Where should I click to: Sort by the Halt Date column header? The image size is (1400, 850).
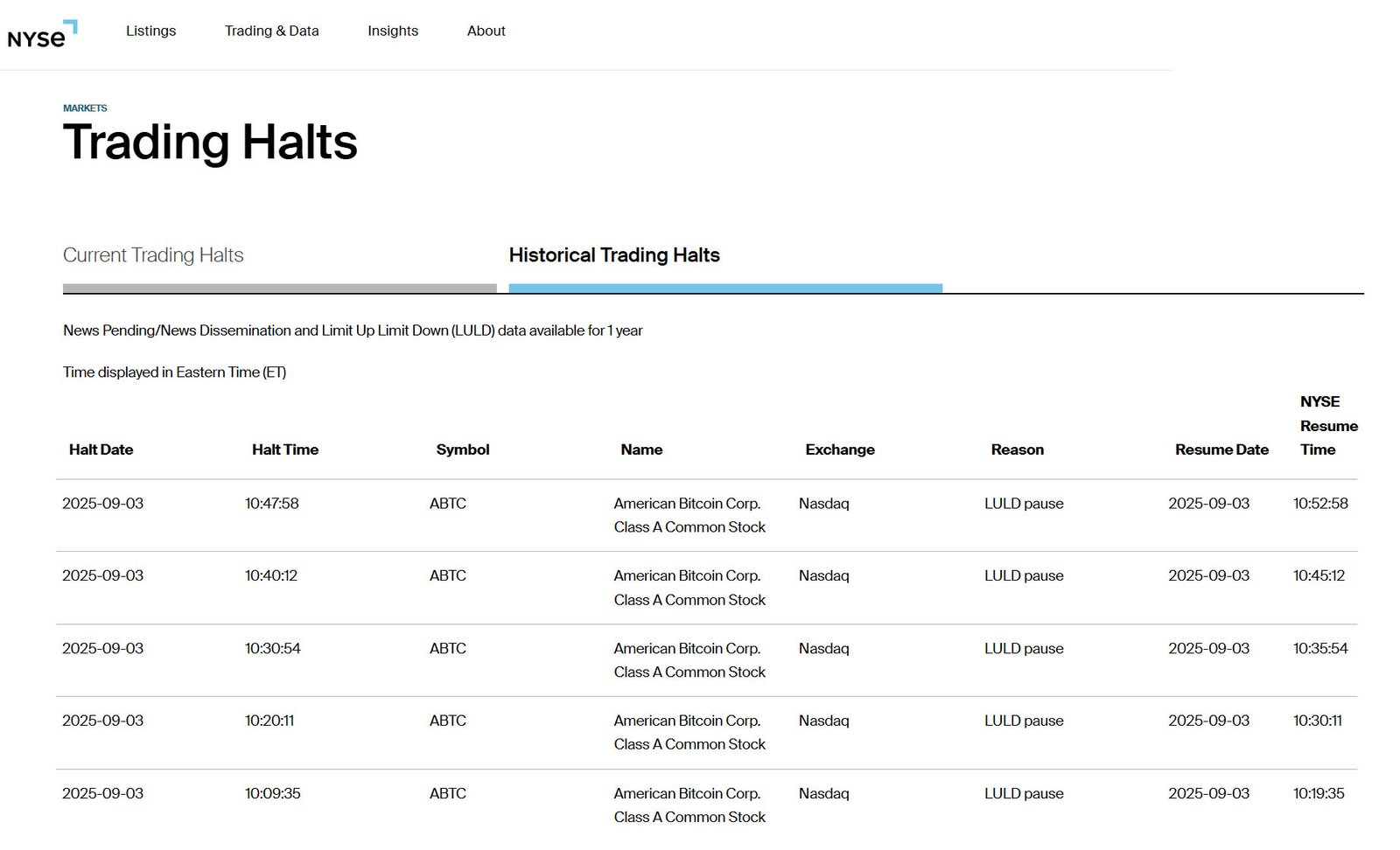point(101,449)
